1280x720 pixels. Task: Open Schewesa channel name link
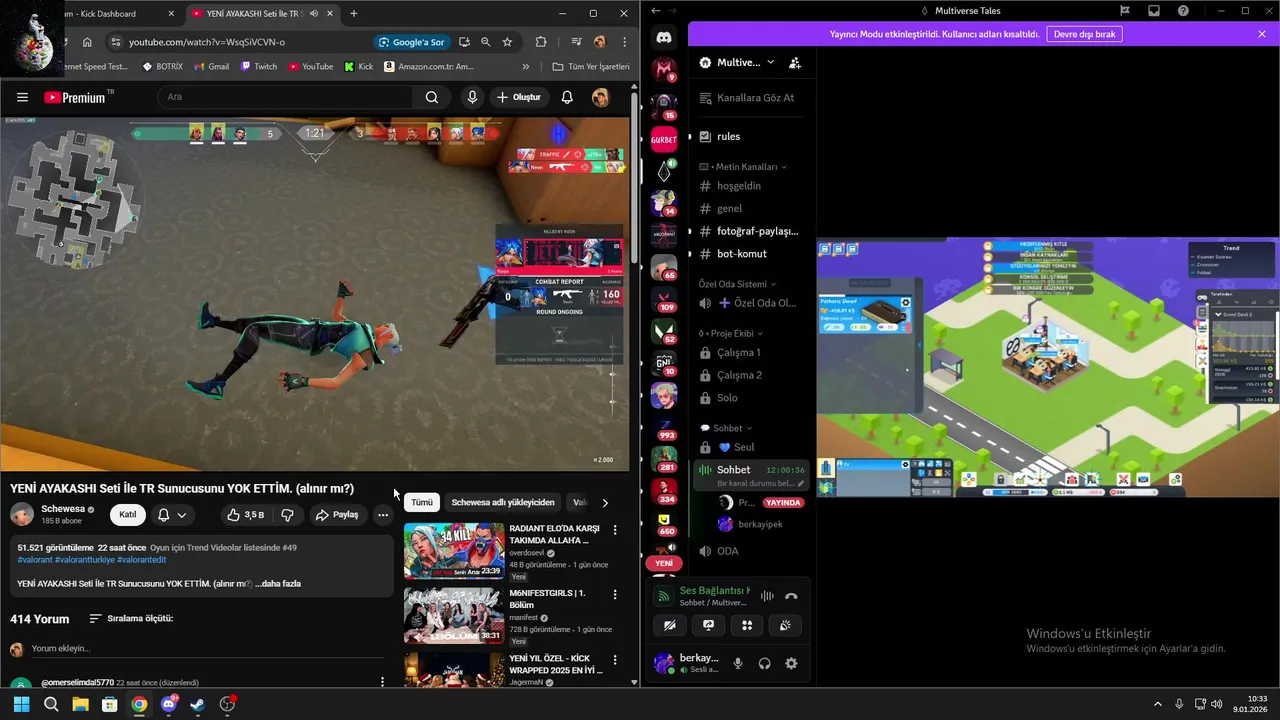[x=63, y=509]
